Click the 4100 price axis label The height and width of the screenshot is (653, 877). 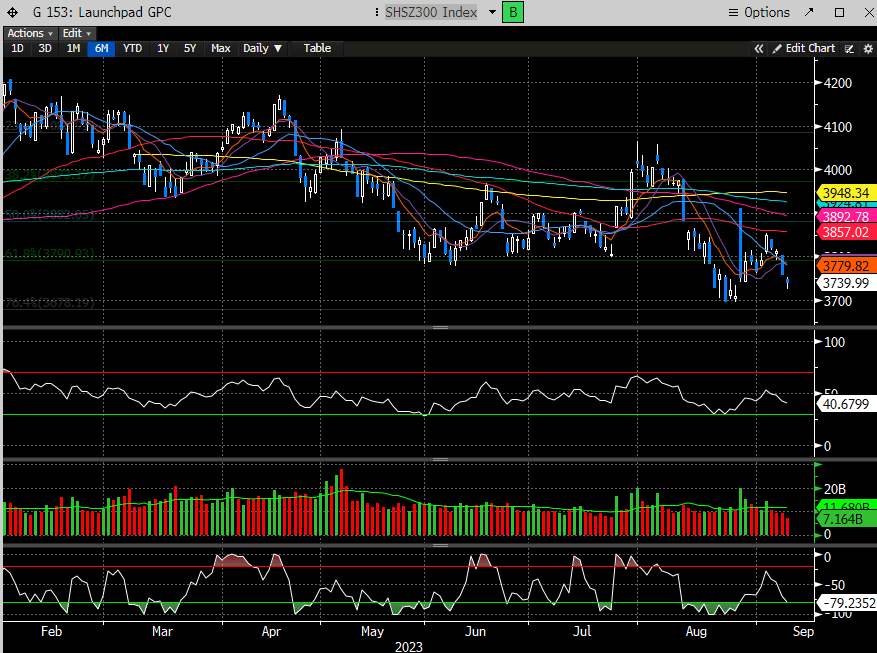838,127
